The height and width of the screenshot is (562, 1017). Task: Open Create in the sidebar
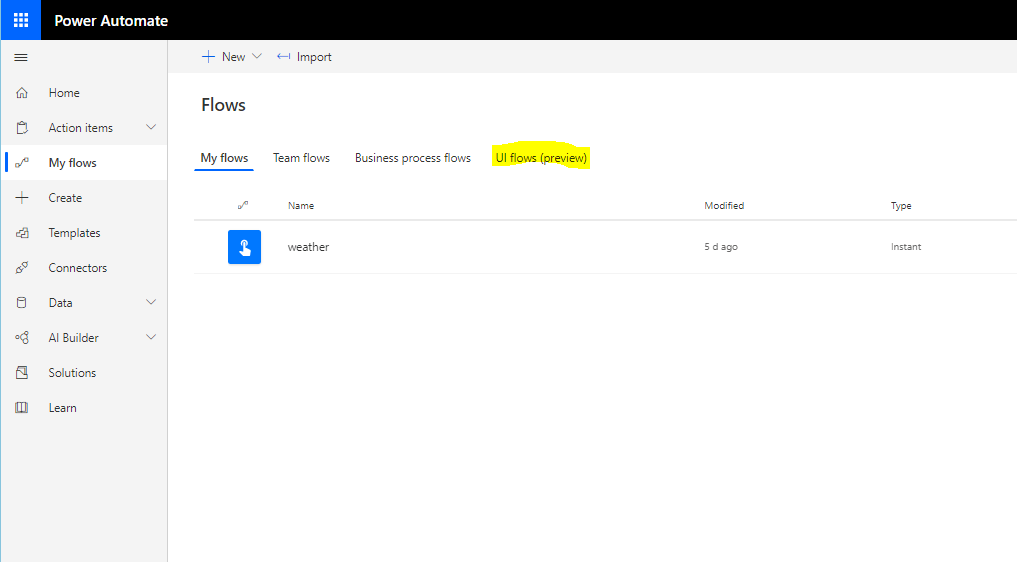(66, 198)
